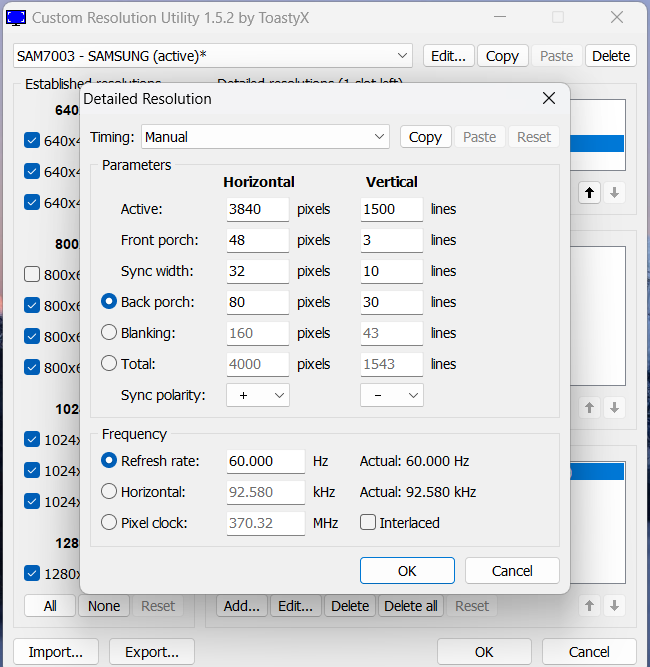Select the Blanking radio button
650x667 pixels.
[110, 333]
